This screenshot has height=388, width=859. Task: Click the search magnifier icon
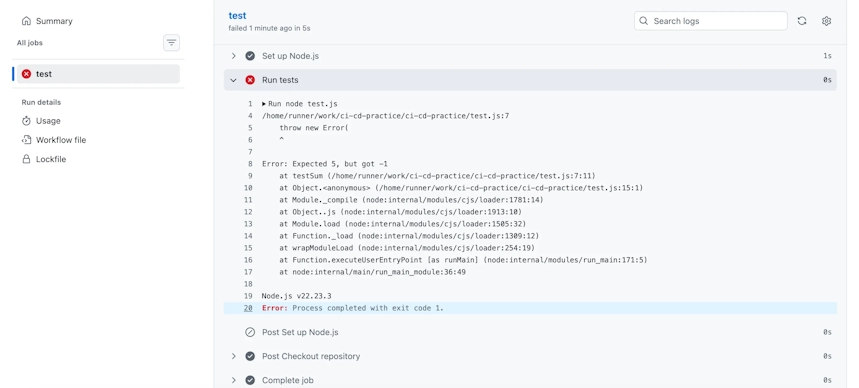(x=644, y=21)
